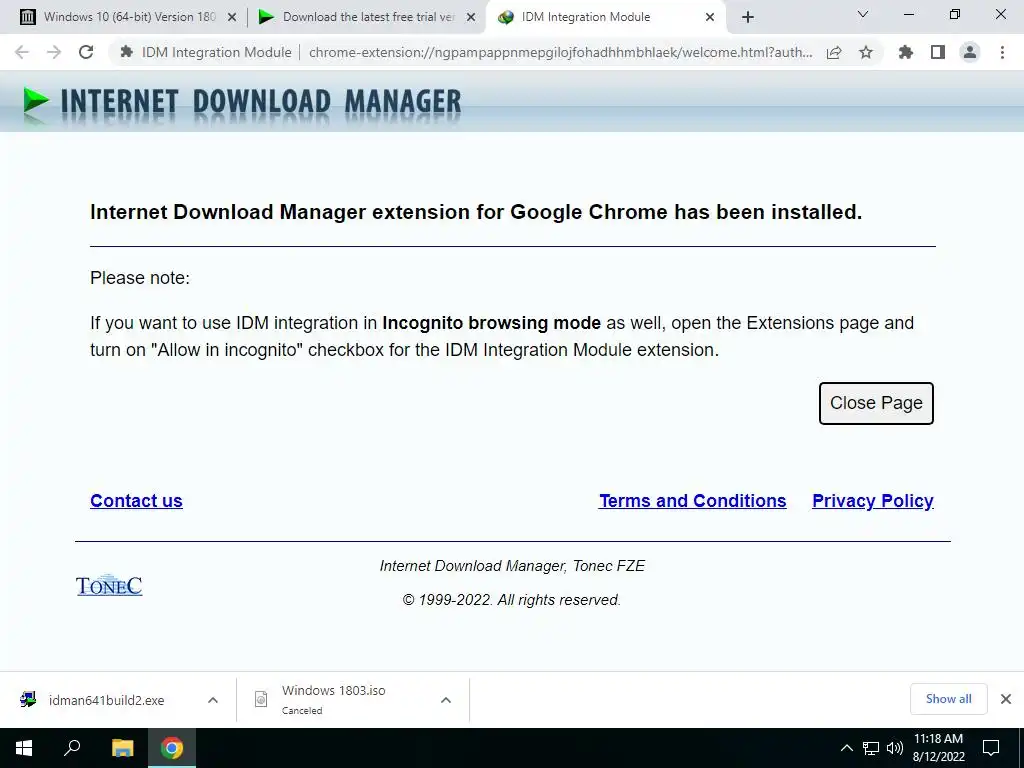Open the Terms and Conditions link
This screenshot has height=768, width=1024.
[x=692, y=501]
